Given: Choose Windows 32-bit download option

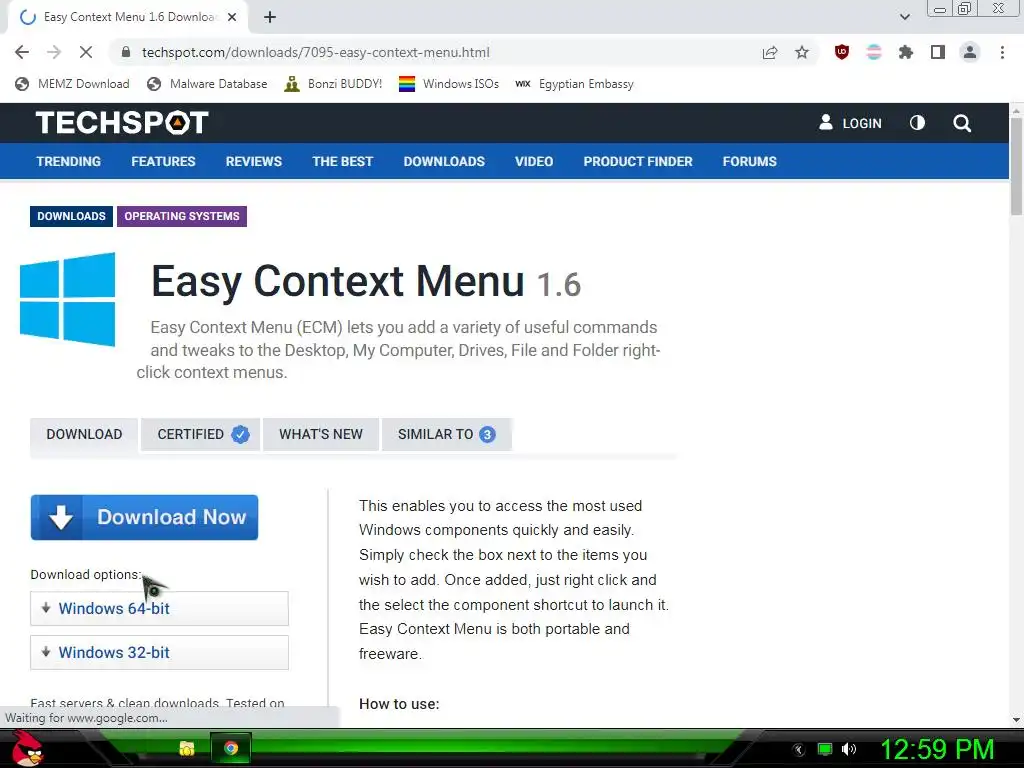Looking at the screenshot, I should point(159,652).
